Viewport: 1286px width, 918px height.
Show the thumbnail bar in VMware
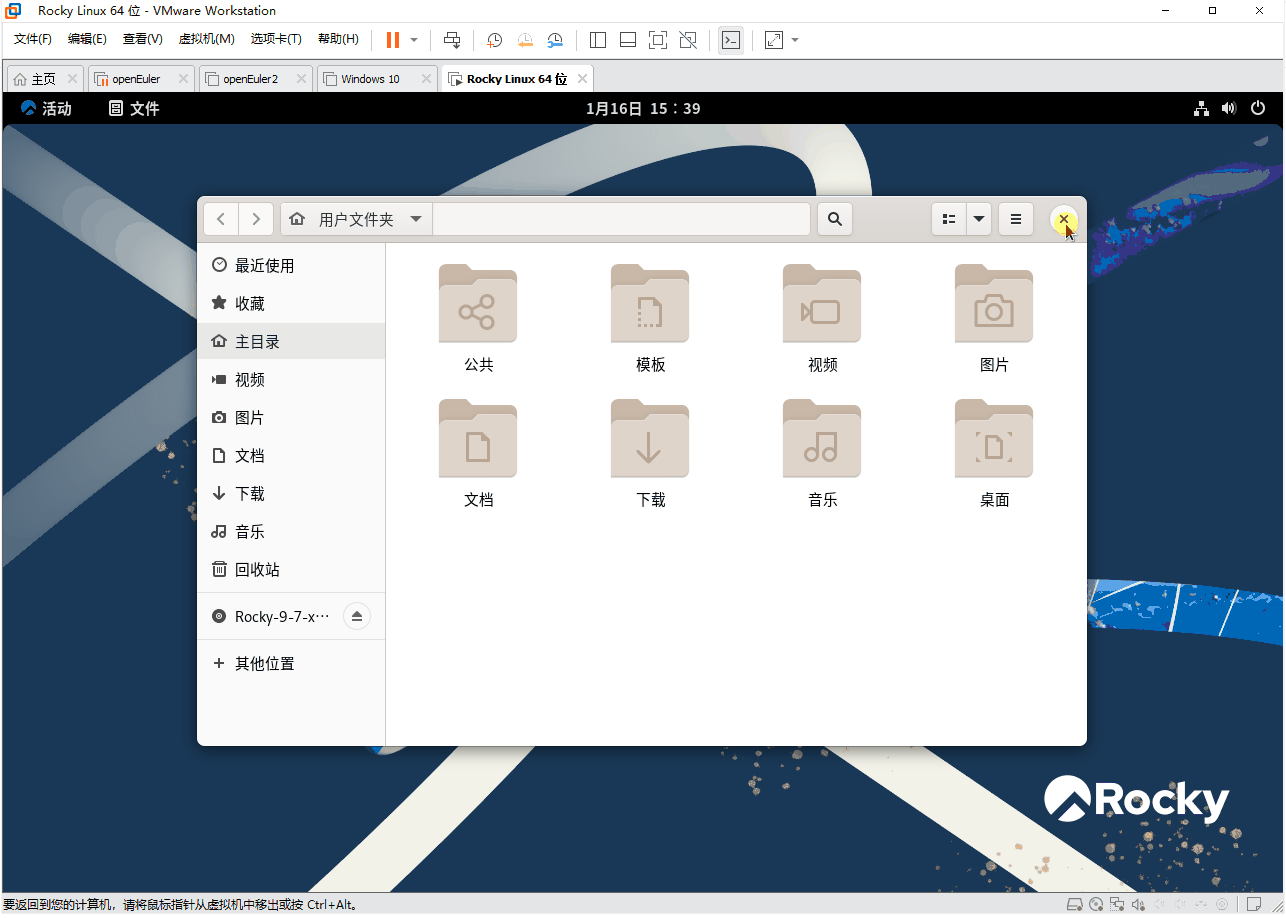point(627,40)
